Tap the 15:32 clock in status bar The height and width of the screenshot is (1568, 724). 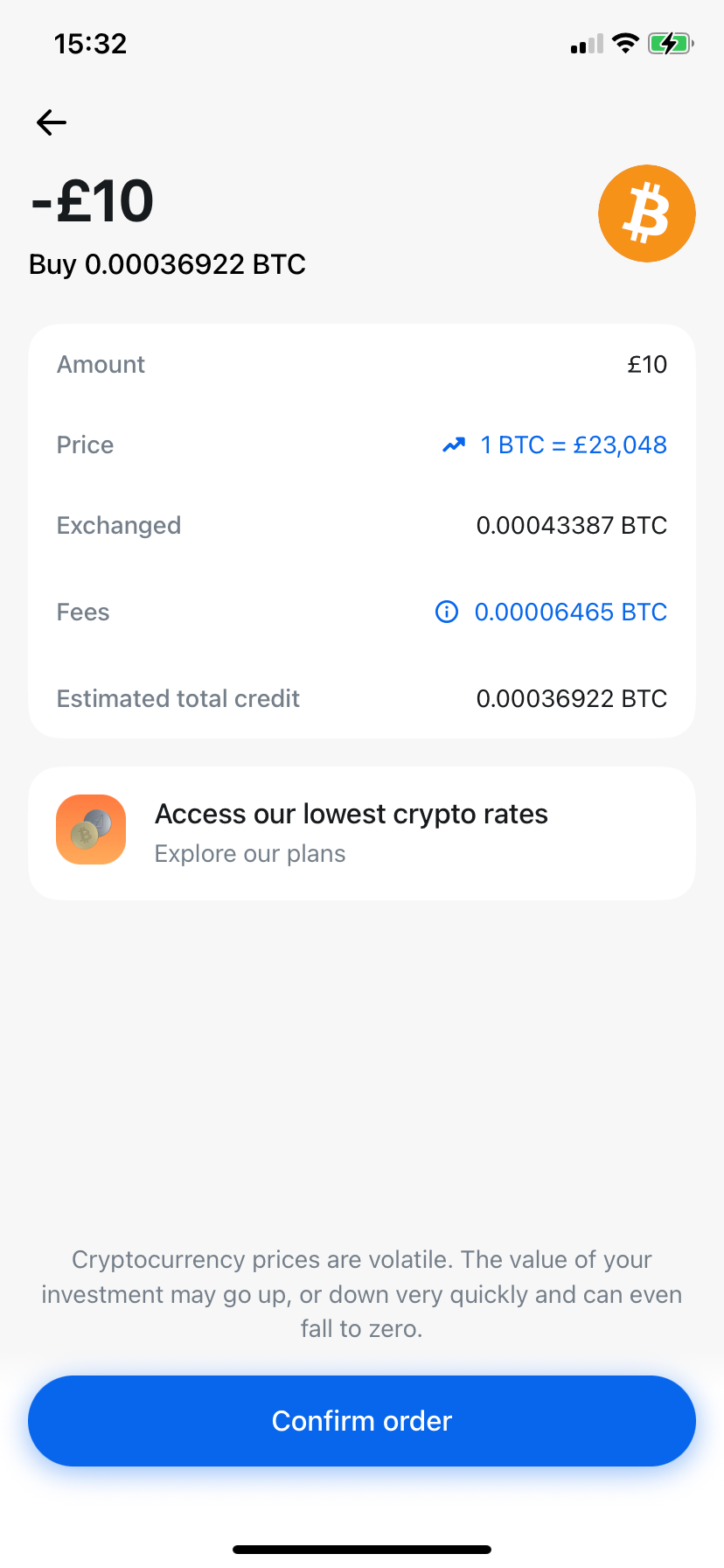pyautogui.click(x=90, y=44)
